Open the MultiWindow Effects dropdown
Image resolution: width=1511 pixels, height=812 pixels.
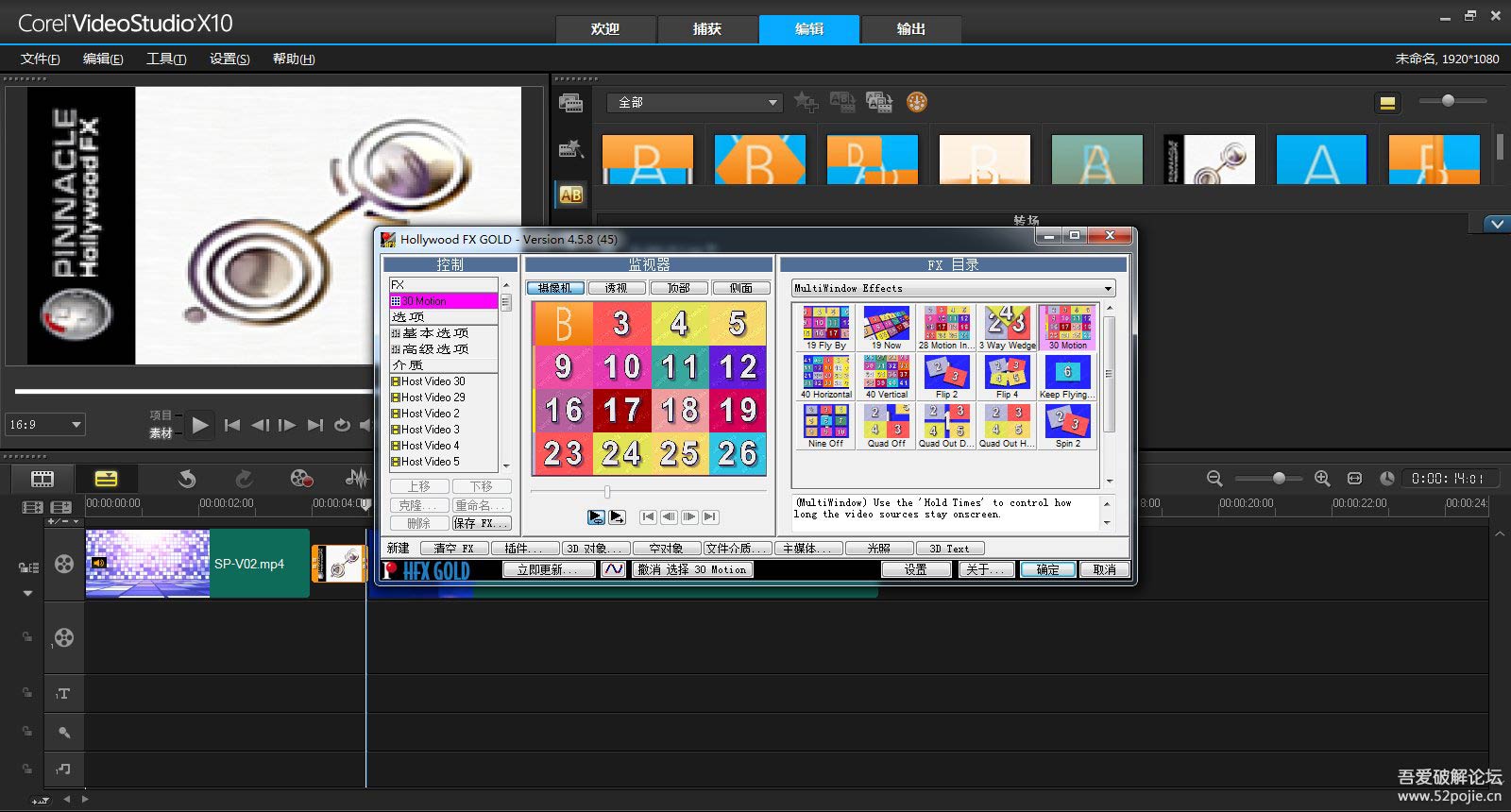(x=1108, y=288)
